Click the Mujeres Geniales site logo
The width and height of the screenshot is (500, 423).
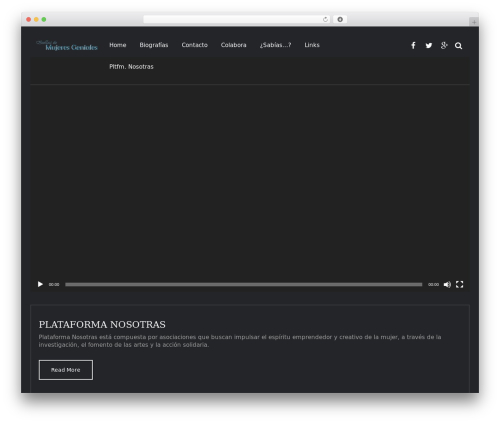[67, 45]
